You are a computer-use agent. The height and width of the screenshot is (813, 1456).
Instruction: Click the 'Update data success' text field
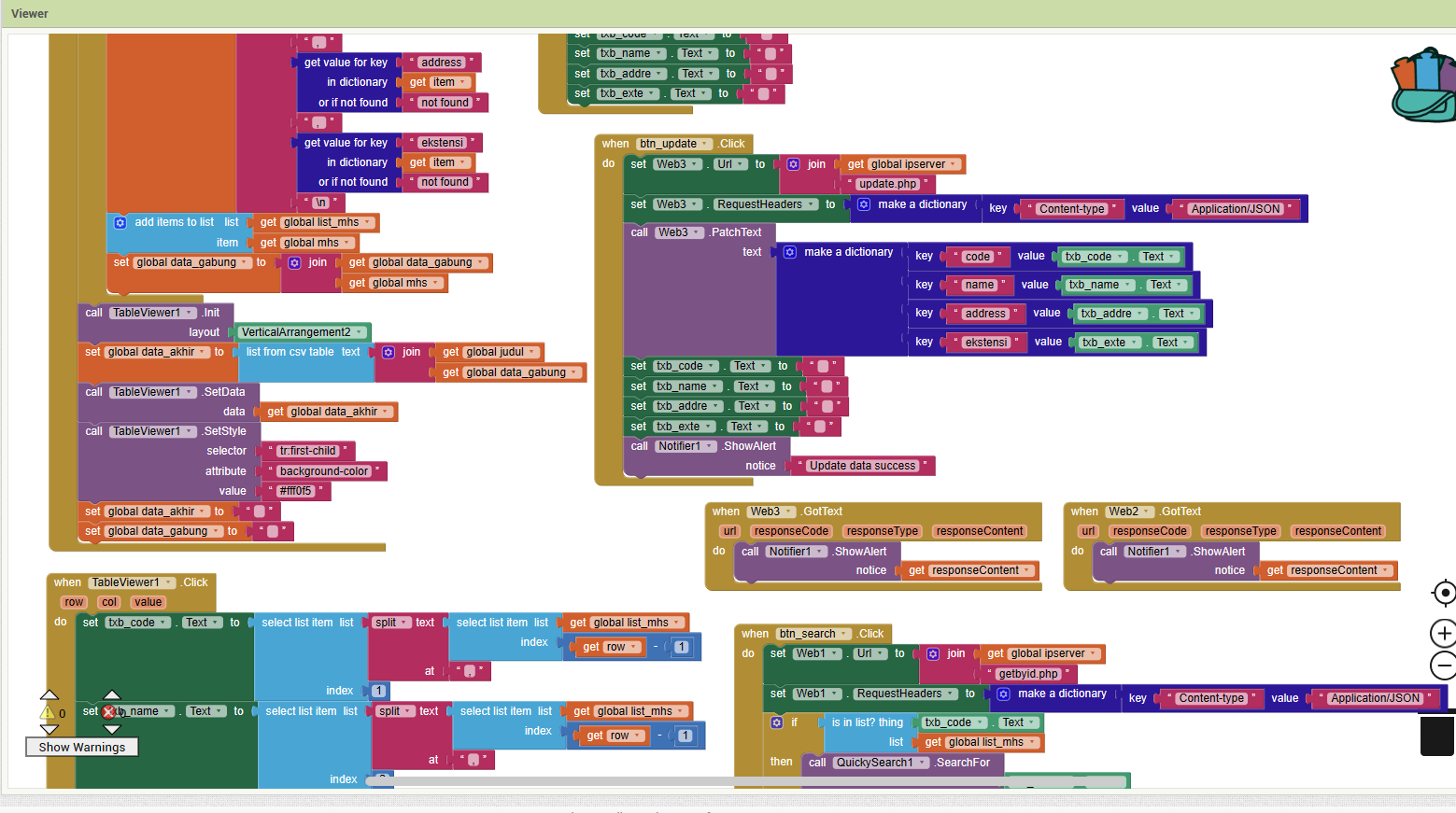click(862, 466)
